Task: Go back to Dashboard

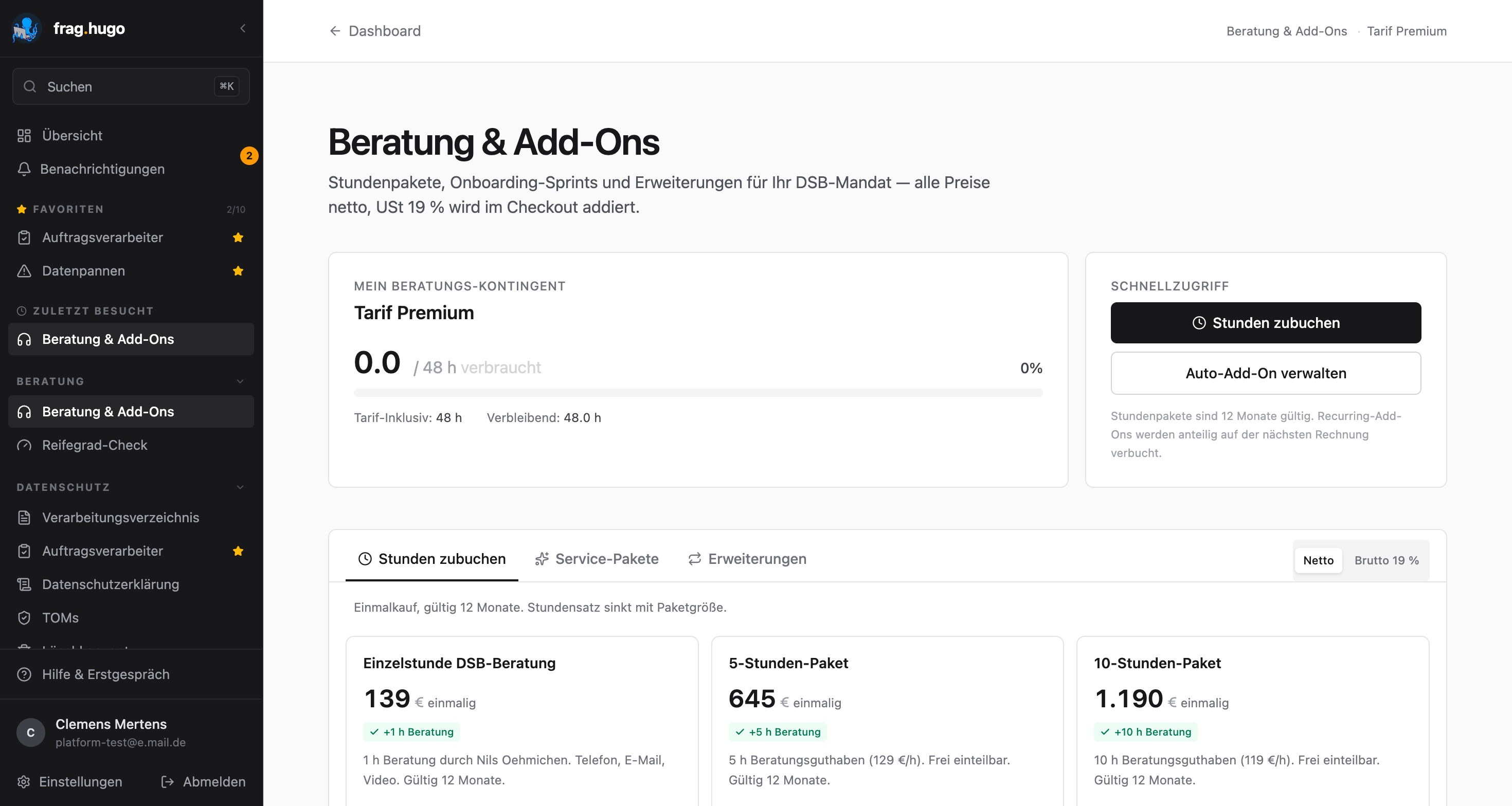Action: coord(375,31)
